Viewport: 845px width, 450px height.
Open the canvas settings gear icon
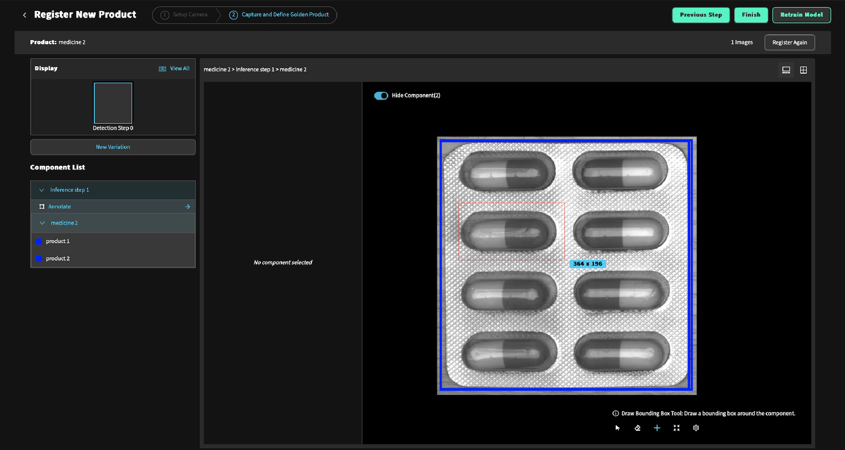(x=696, y=428)
